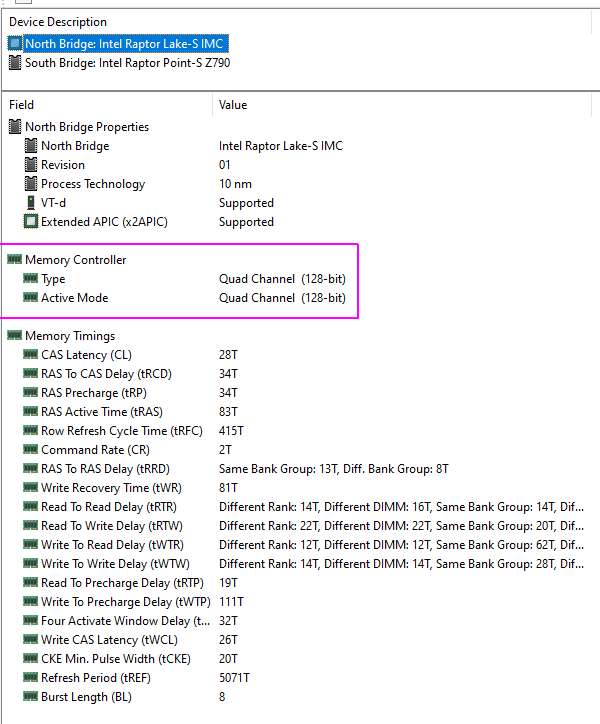Select the Write CAS Latency value 26T
Screen dimensions: 600x724
point(228,640)
